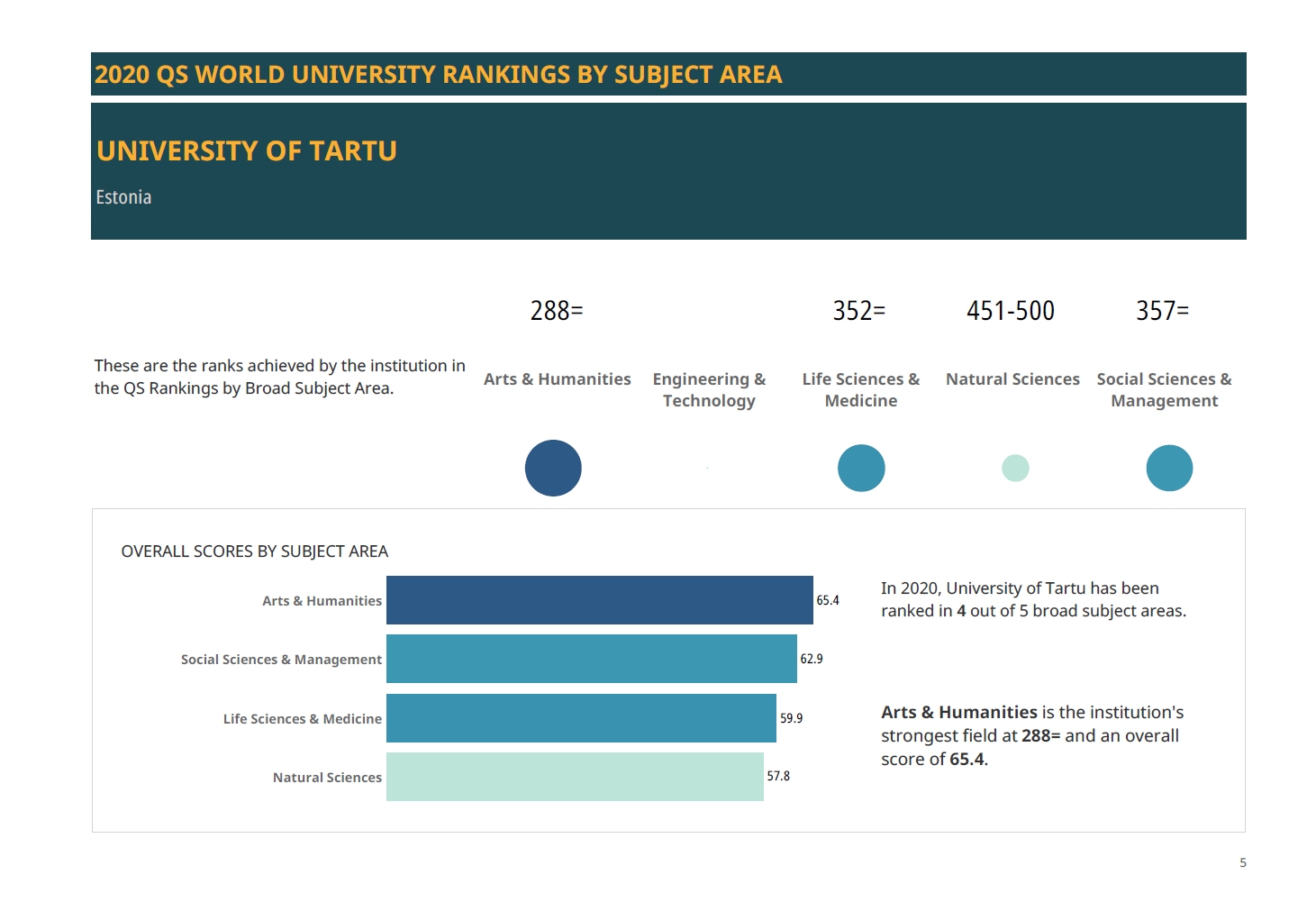Click the Life Sciences & Medicine chart bar

click(581, 718)
